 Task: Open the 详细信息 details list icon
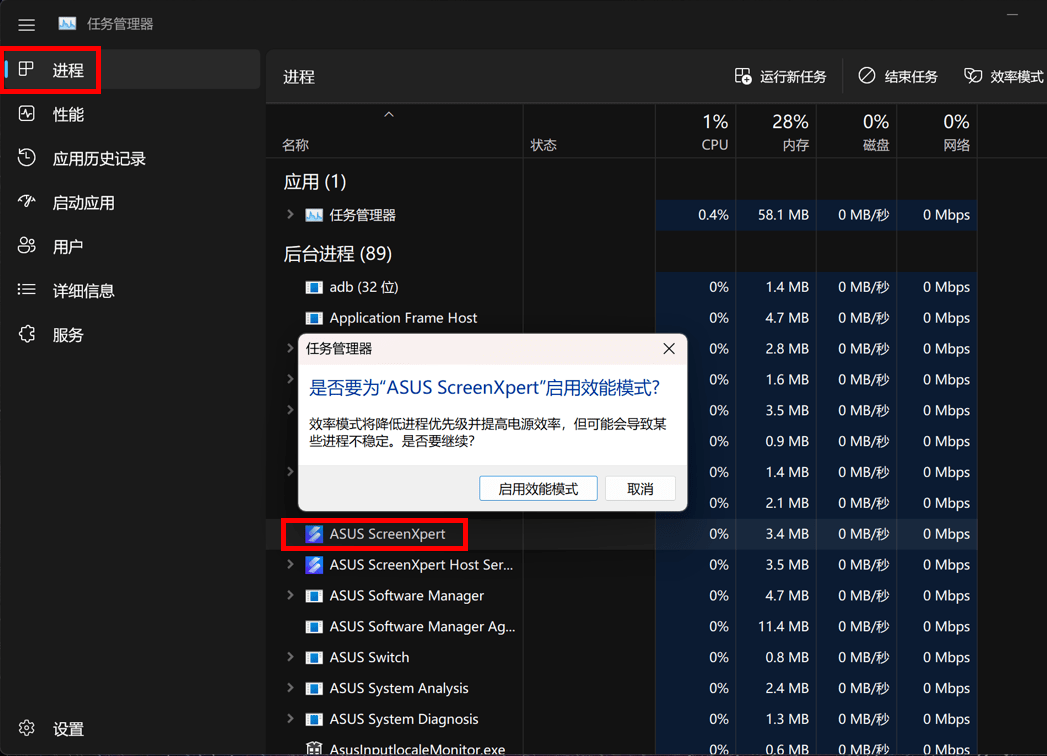[27, 290]
